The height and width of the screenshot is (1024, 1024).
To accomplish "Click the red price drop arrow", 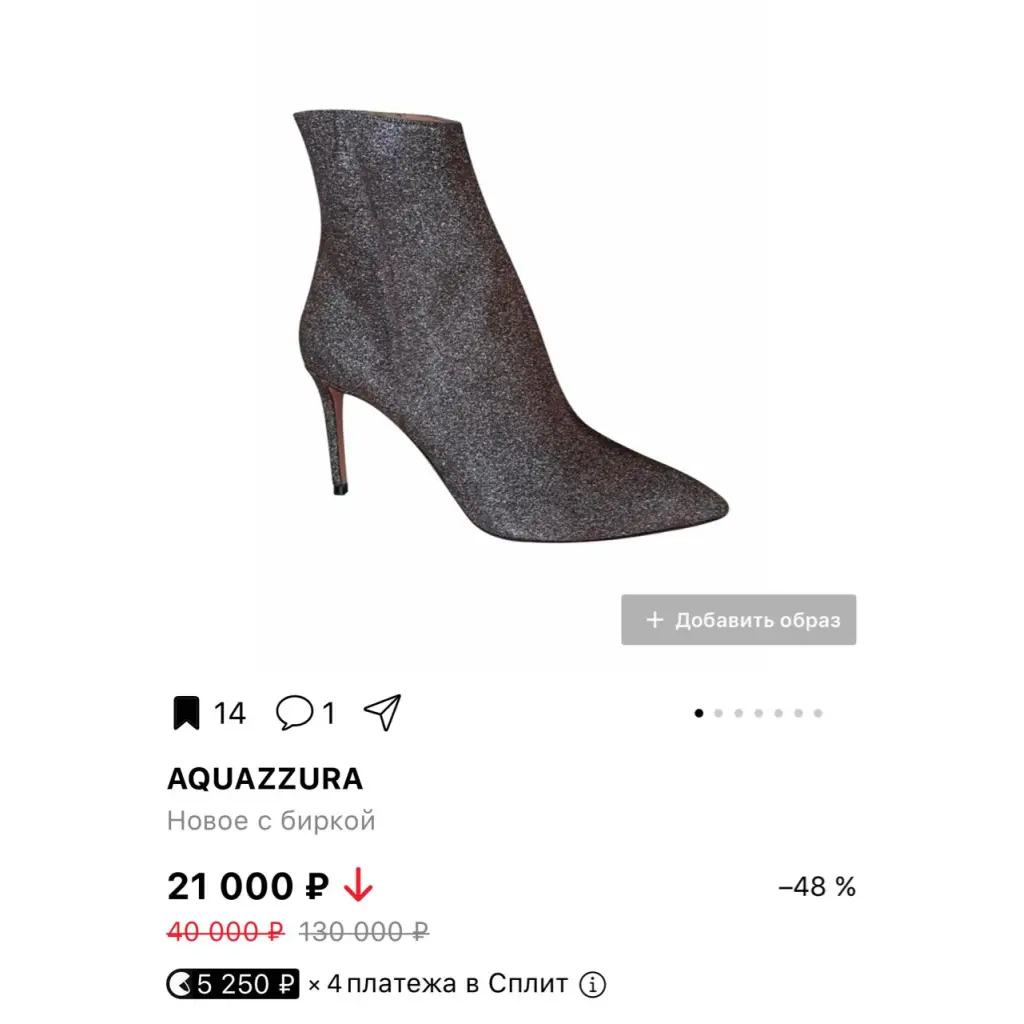I will [358, 885].
